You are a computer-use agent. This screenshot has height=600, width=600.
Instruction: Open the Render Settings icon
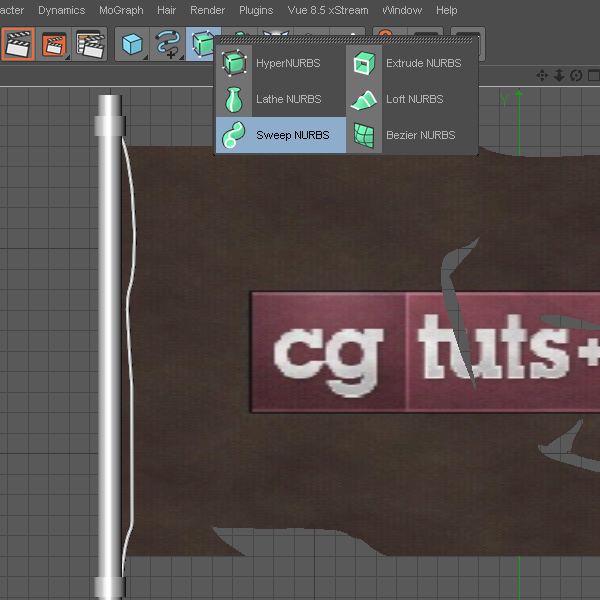pyautogui.click(x=90, y=44)
